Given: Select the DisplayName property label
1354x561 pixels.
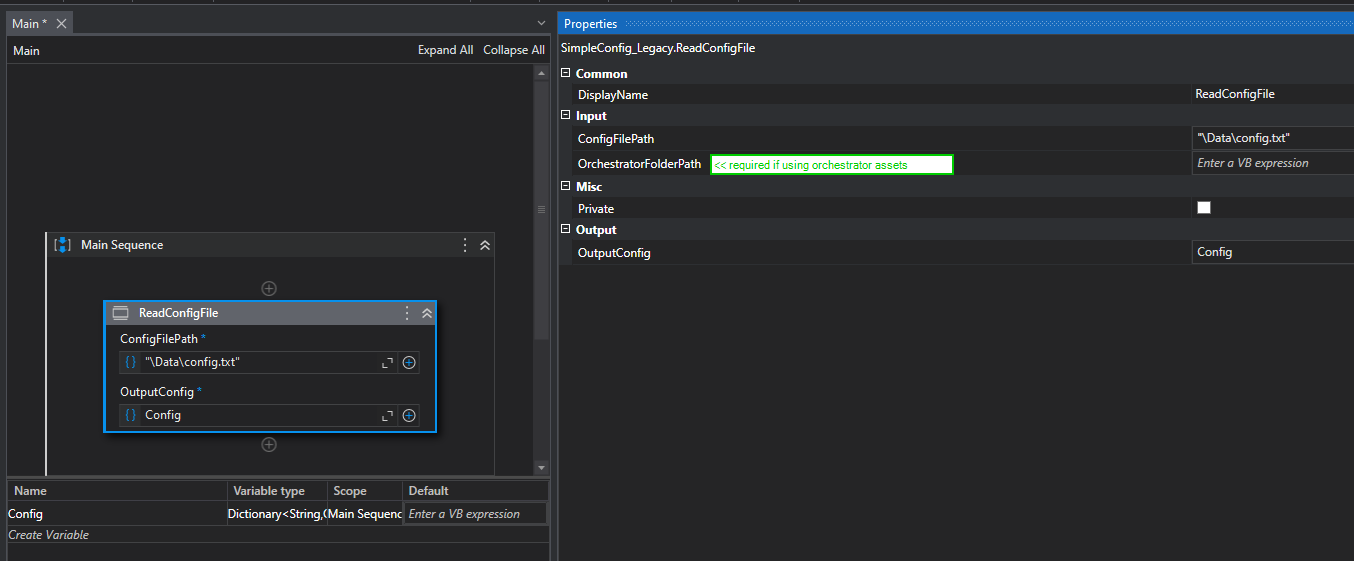Looking at the screenshot, I should coord(613,95).
